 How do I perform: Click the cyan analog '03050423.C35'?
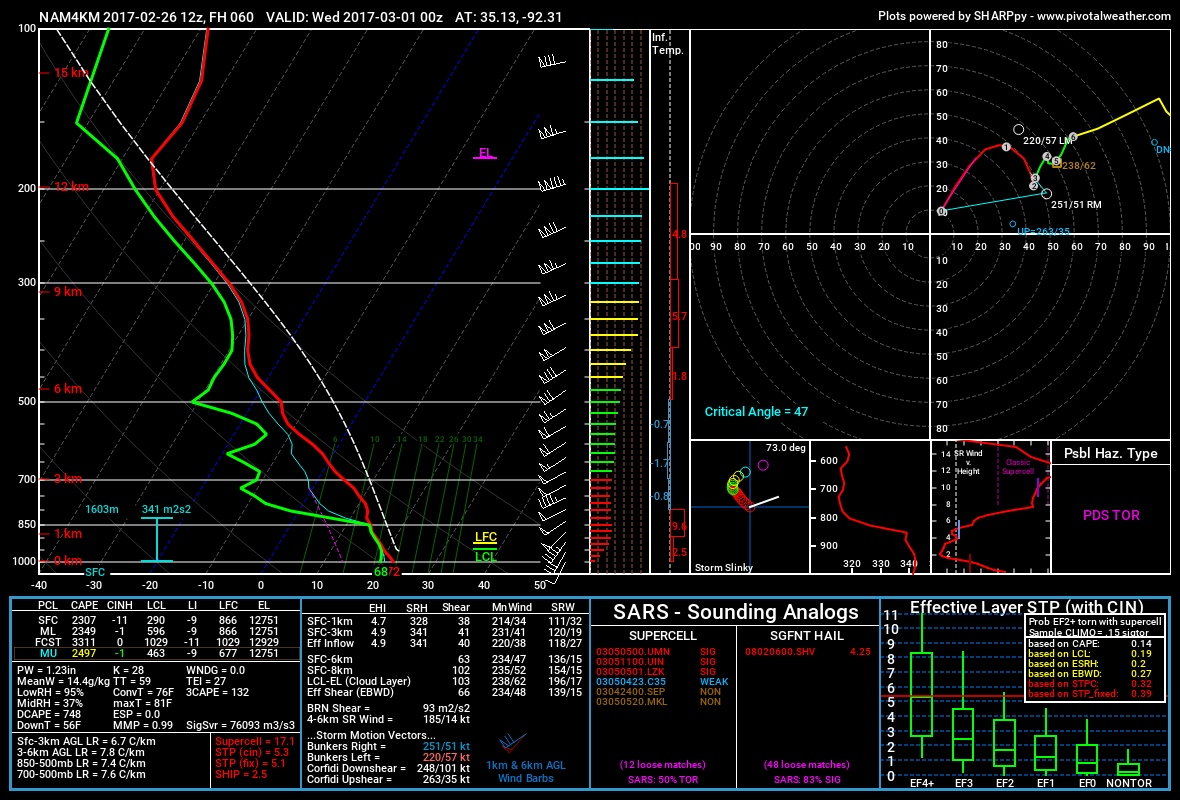[x=630, y=682]
